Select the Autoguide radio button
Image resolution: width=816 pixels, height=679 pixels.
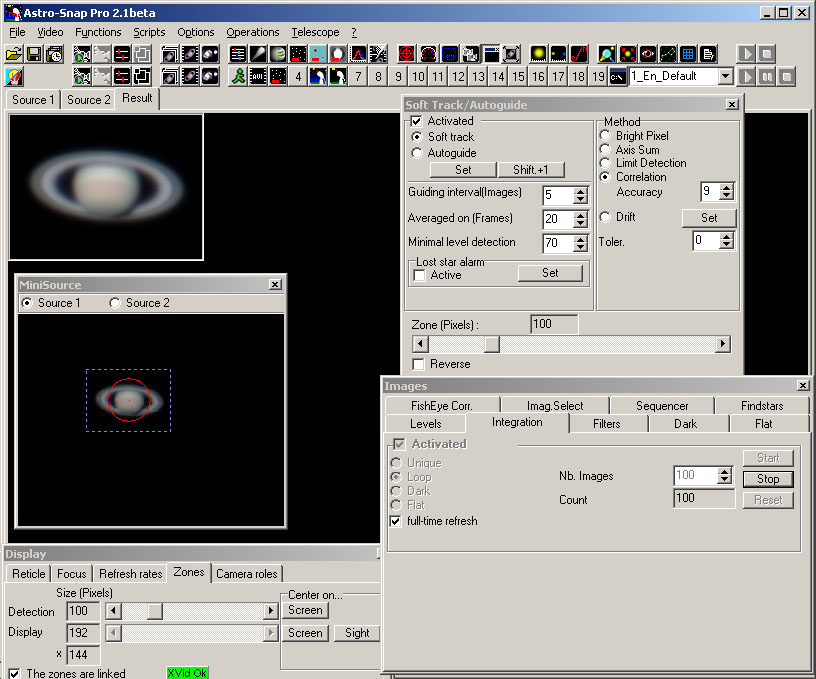416,153
